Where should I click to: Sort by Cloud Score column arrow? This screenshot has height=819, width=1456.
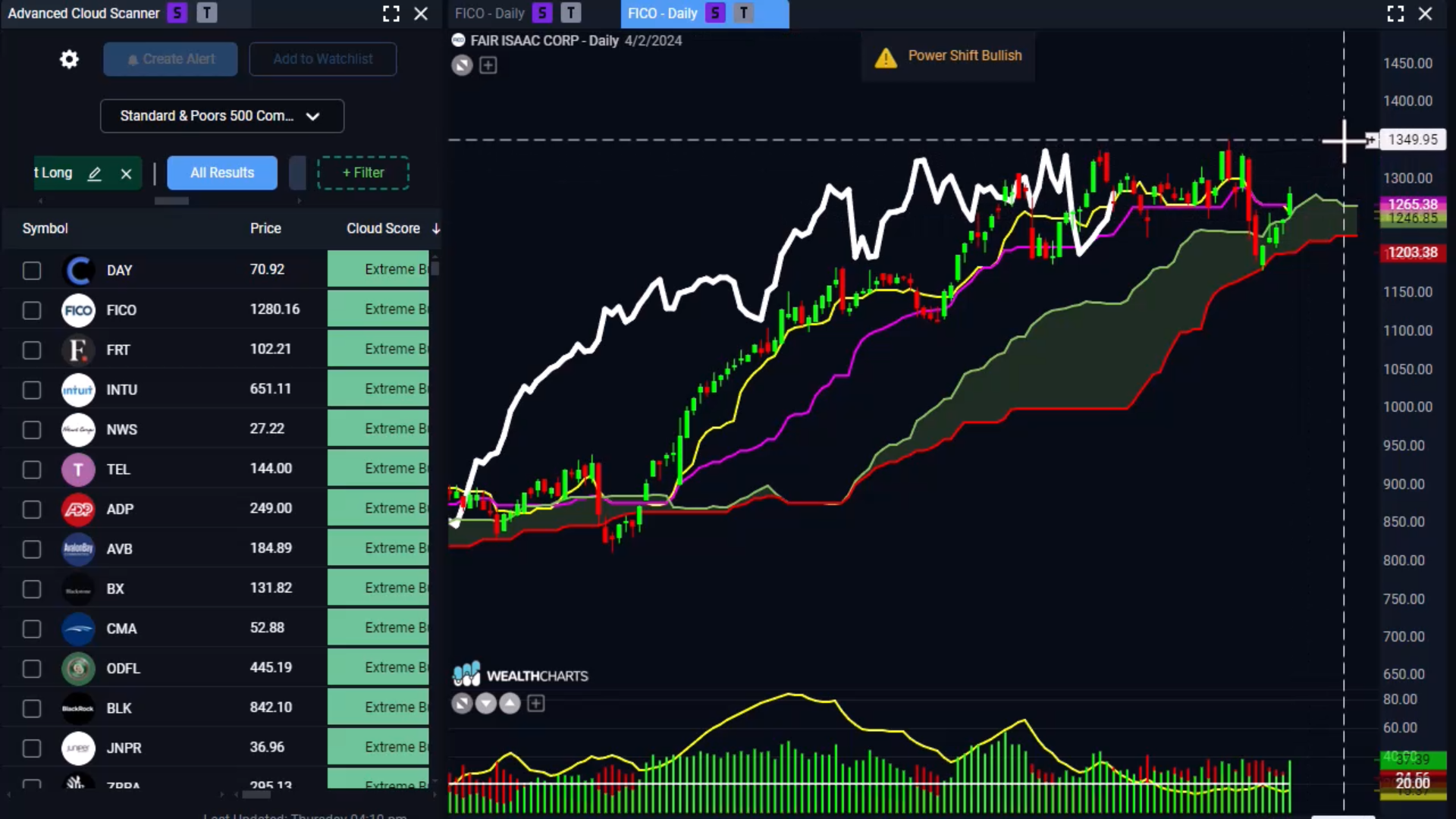coord(436,229)
